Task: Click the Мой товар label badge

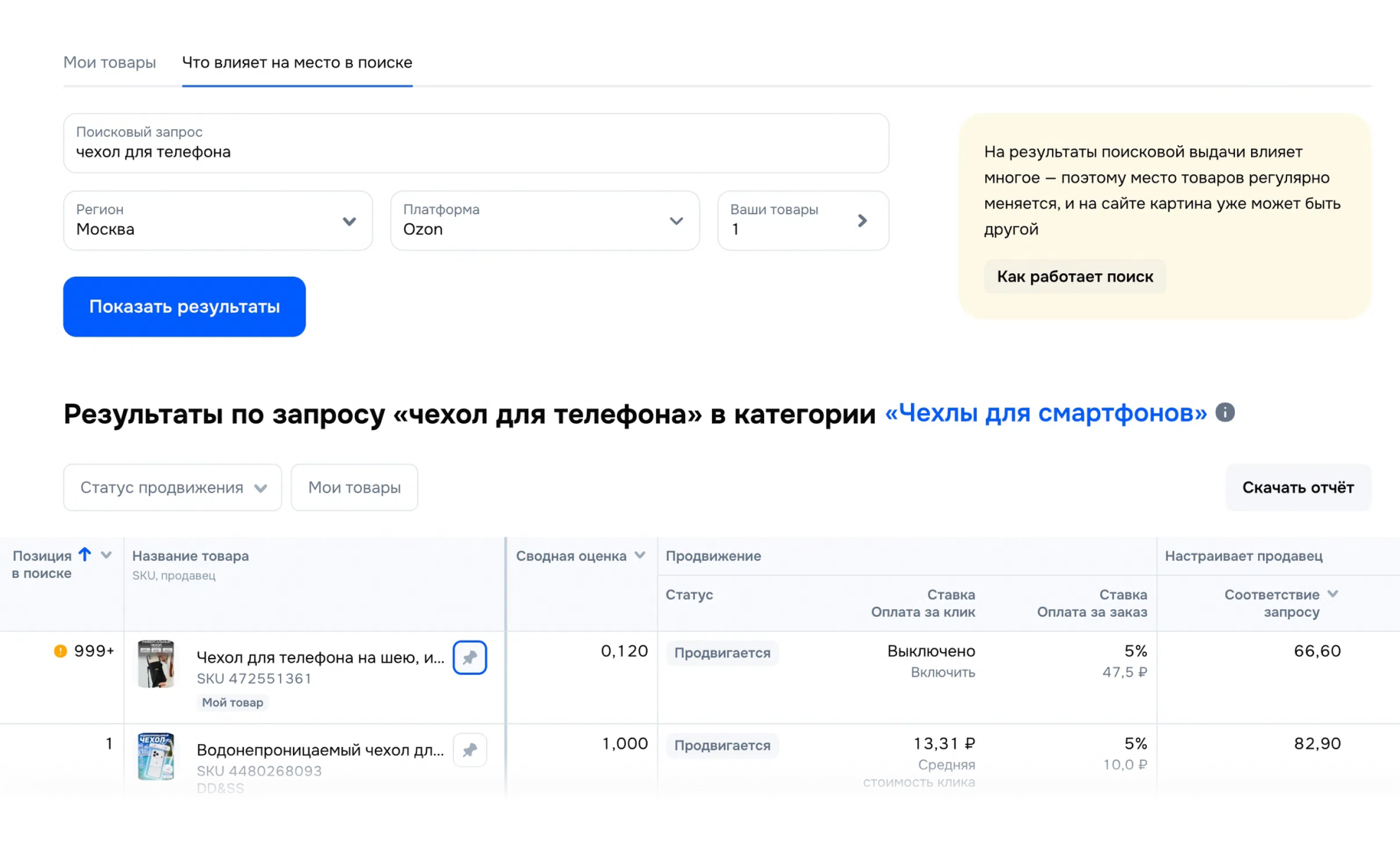Action: [x=232, y=702]
